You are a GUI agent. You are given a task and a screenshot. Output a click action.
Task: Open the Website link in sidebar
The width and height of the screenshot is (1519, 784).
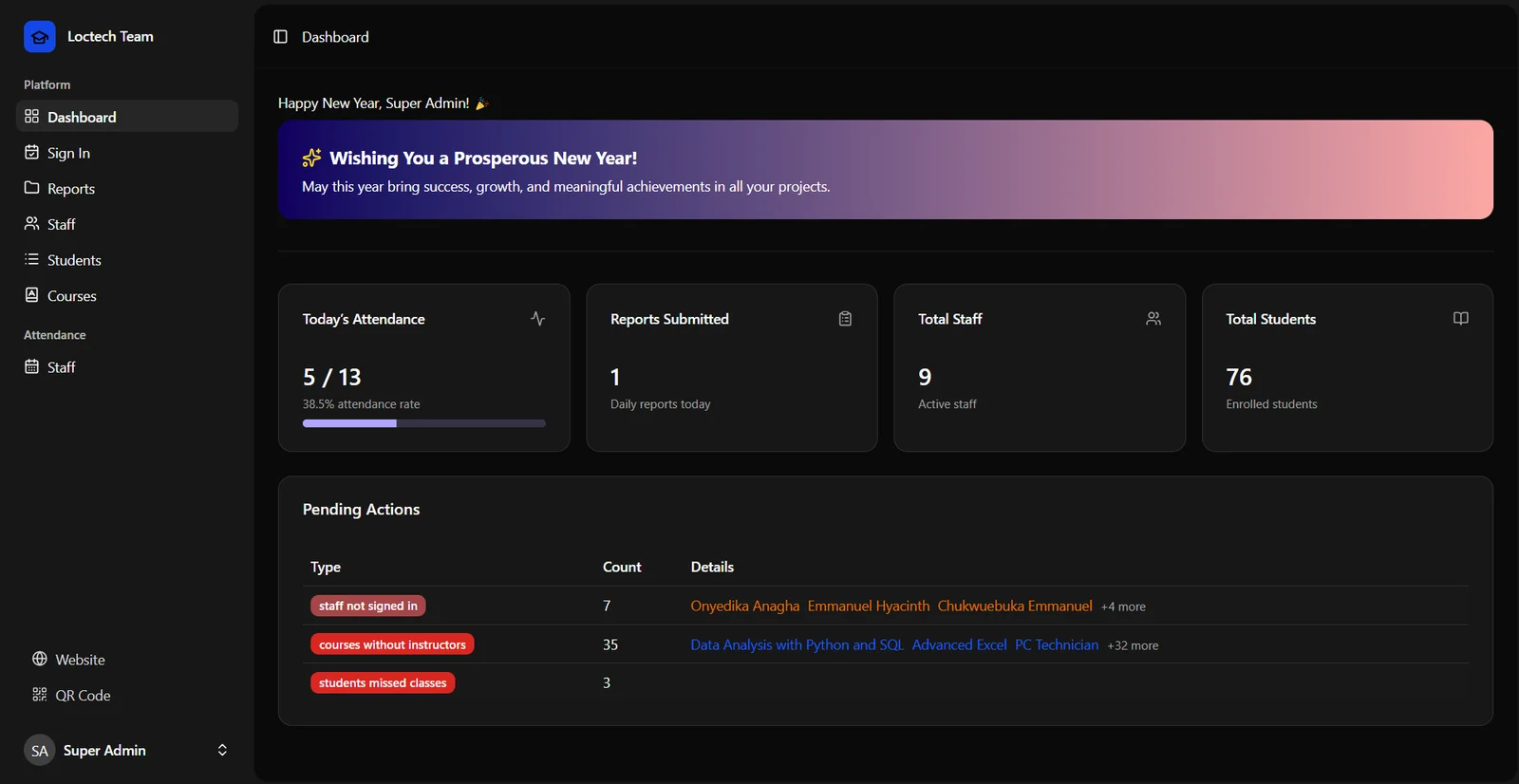[x=127, y=659]
